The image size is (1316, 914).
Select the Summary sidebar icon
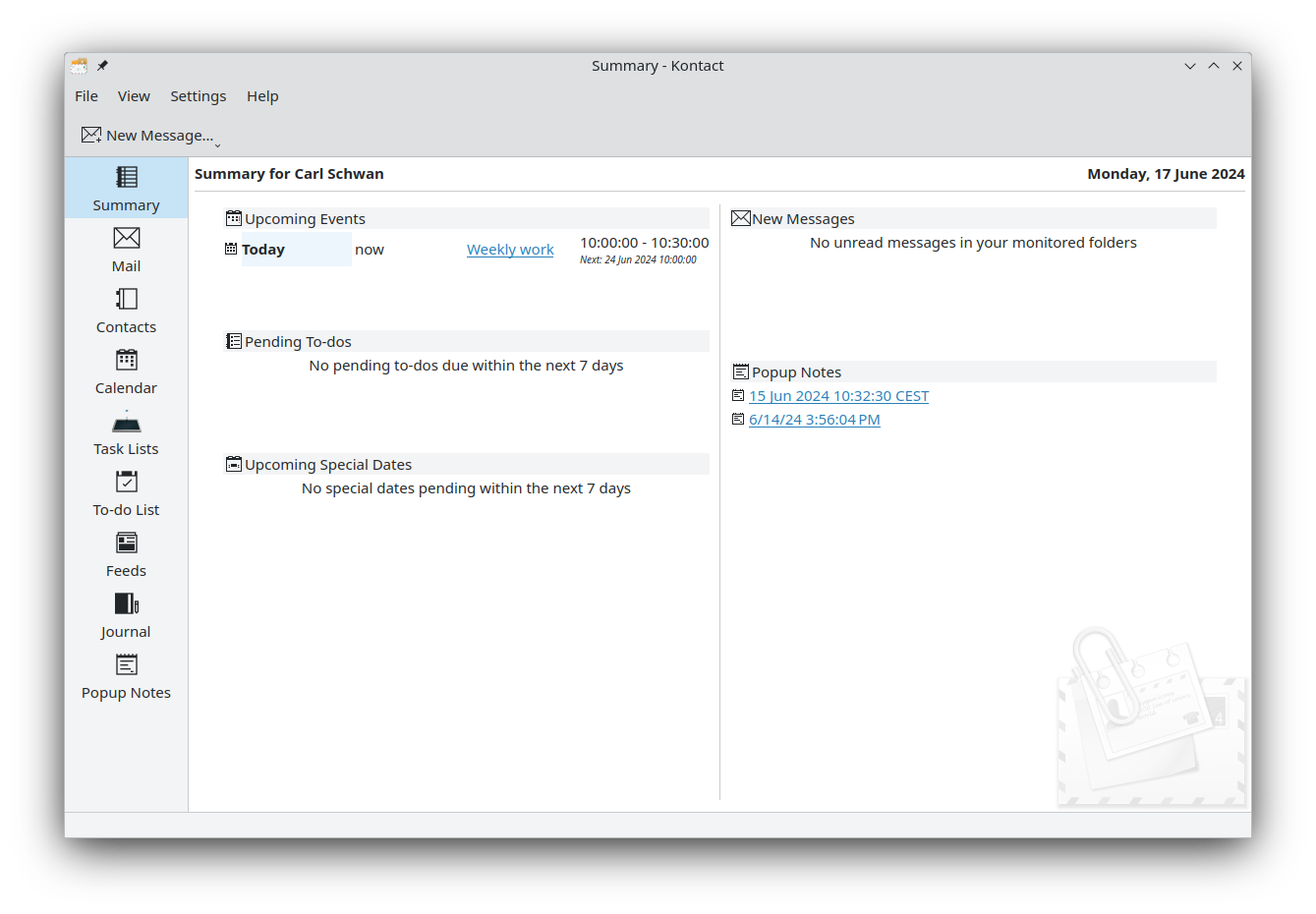click(x=126, y=188)
